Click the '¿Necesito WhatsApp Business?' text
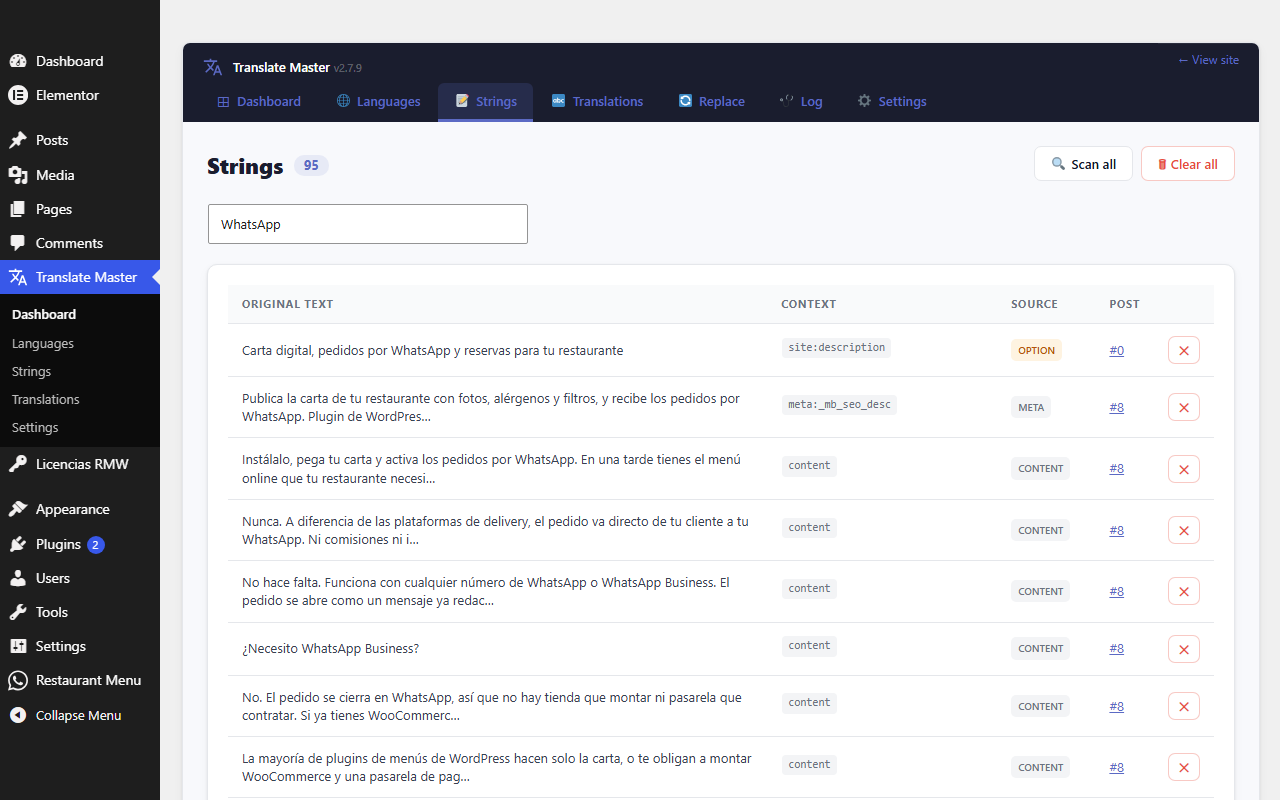Screen dimensions: 1280x800 (331, 649)
